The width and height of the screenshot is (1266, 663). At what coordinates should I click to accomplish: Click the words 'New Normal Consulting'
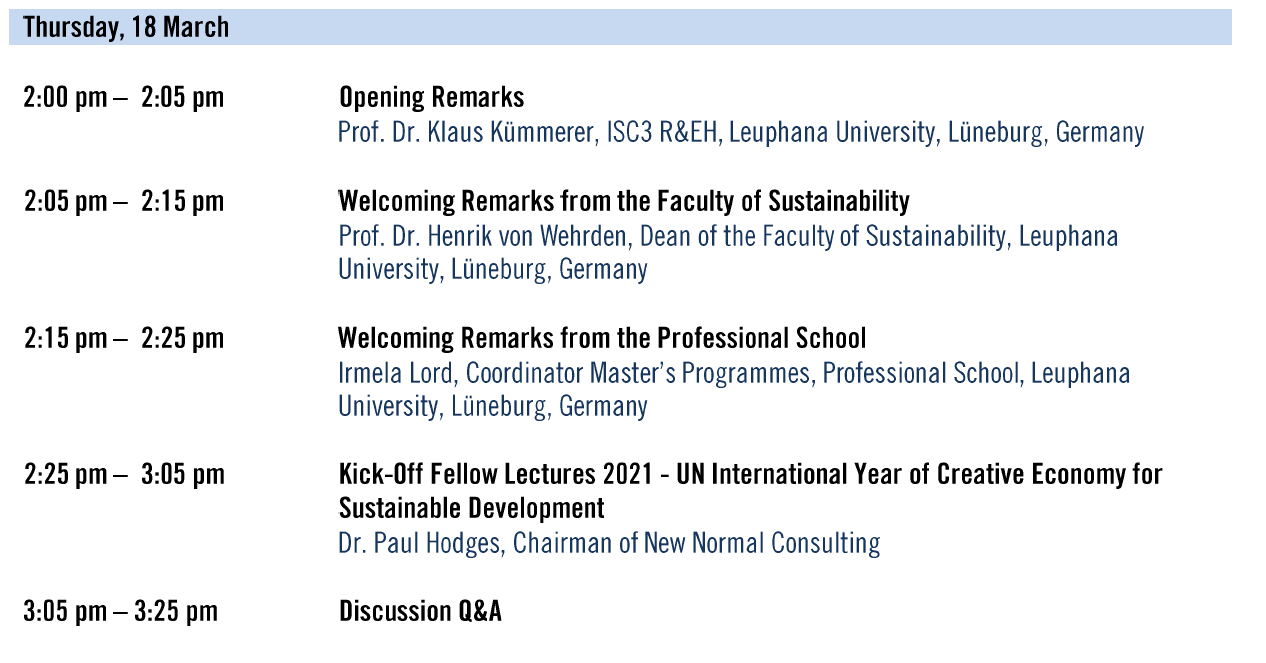[762, 543]
